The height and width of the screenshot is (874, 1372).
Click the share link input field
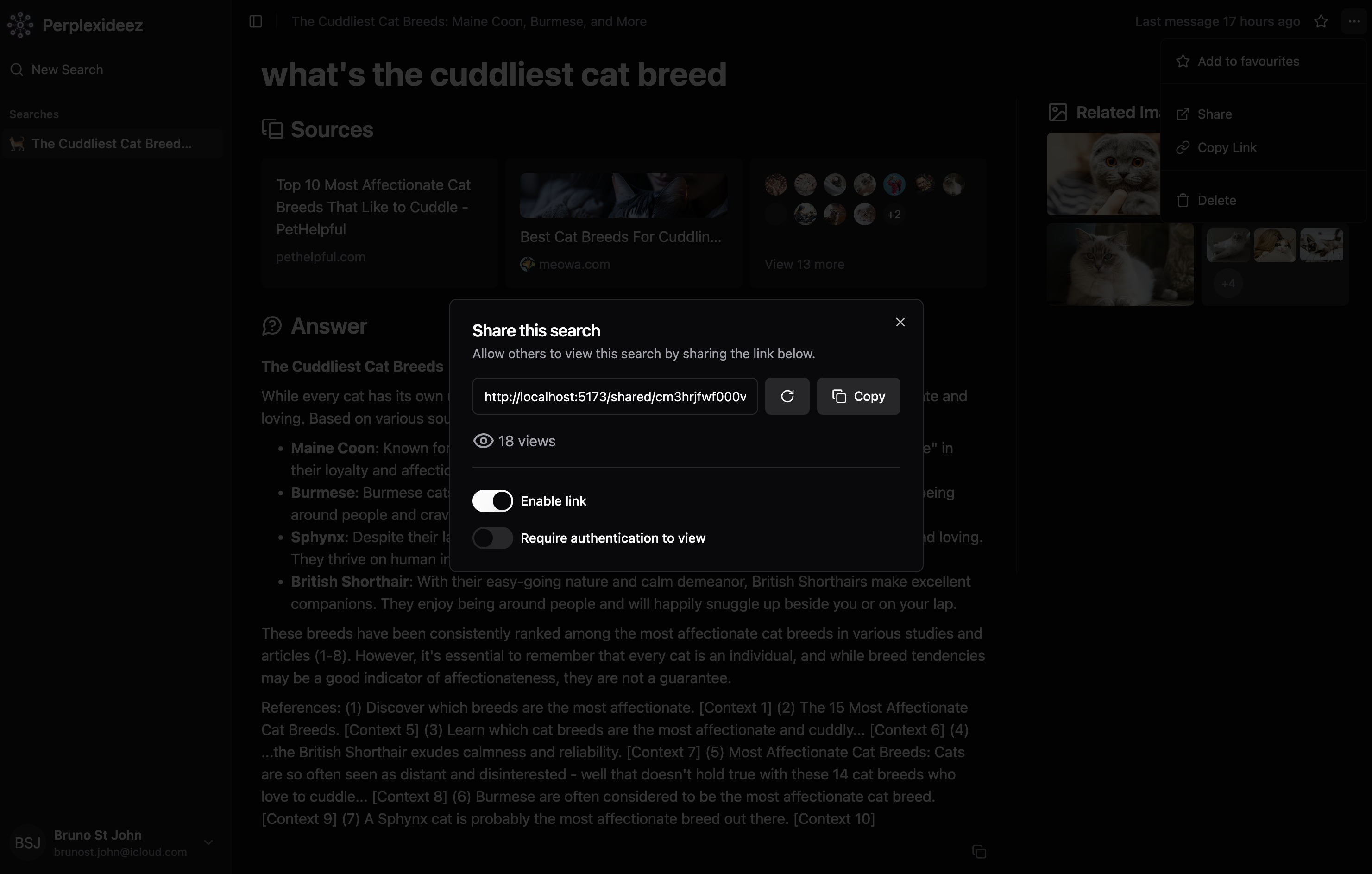615,395
